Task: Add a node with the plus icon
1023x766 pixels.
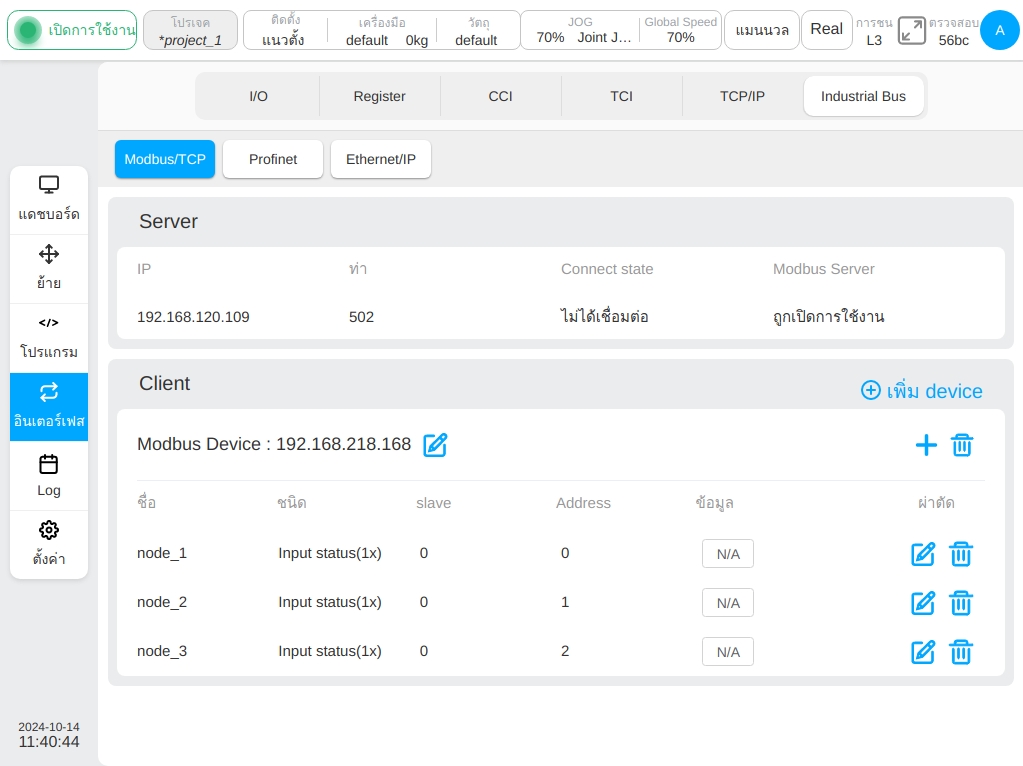Action: point(926,445)
